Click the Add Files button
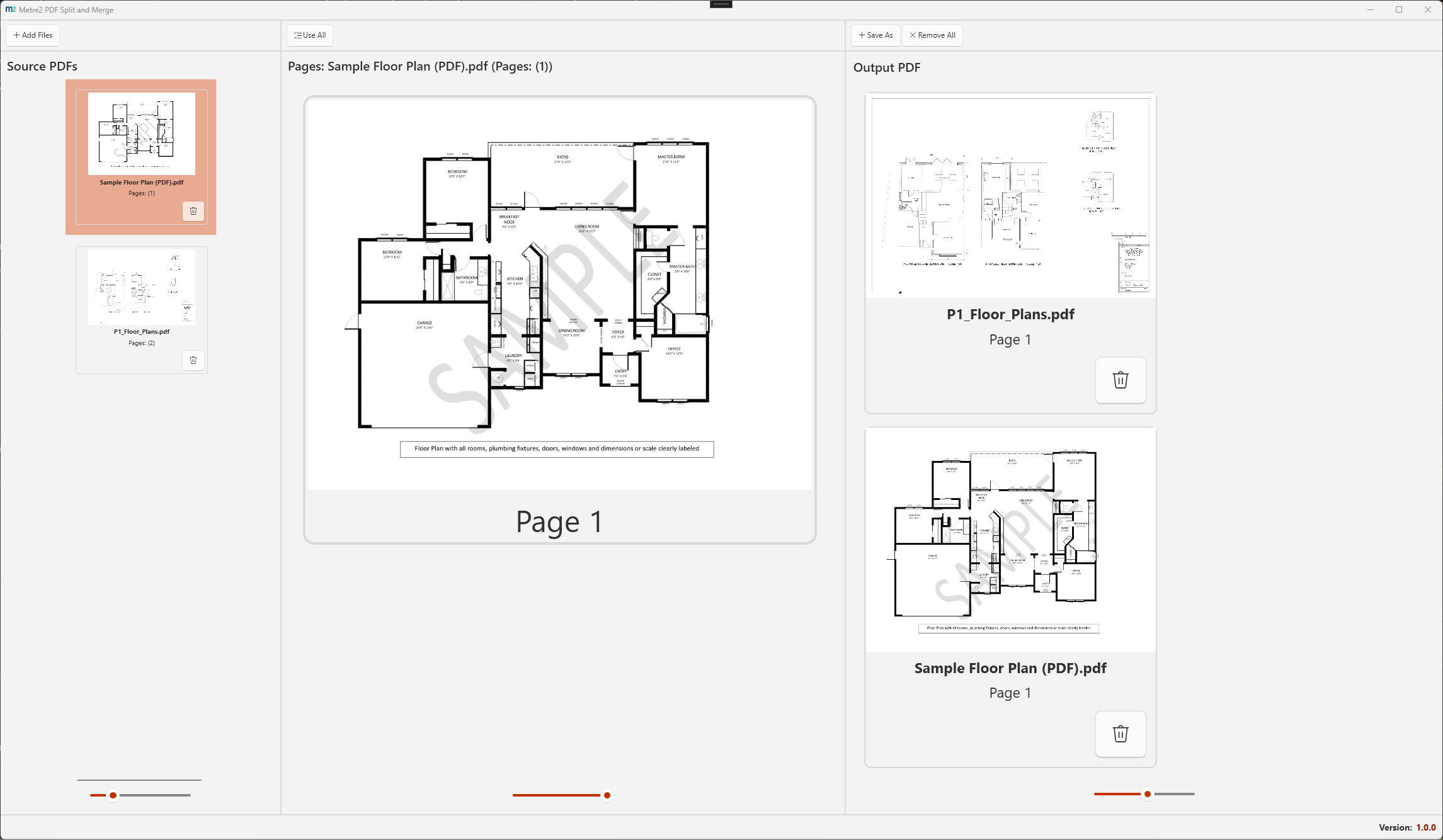The image size is (1443, 840). point(33,35)
